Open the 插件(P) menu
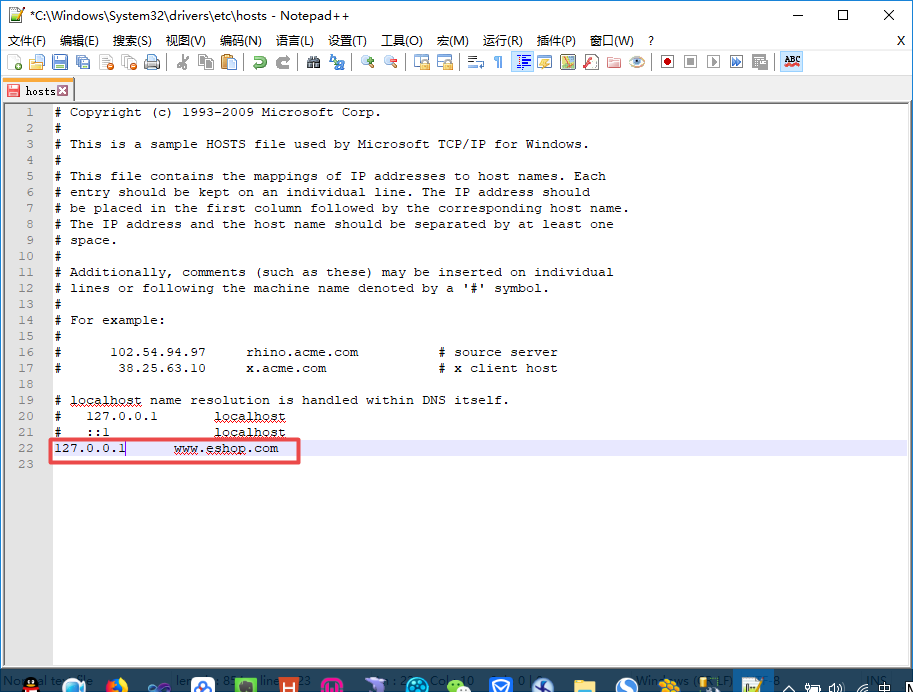This screenshot has width=913, height=692. 556,41
